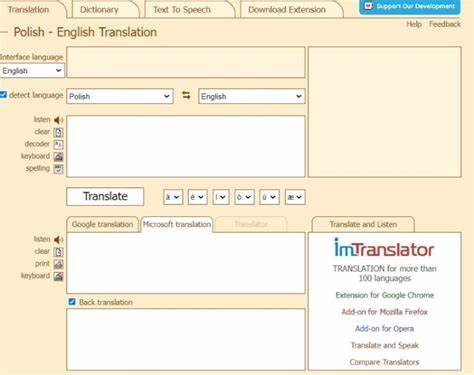Open the Help link
This screenshot has width=474, height=375.
(x=414, y=24)
